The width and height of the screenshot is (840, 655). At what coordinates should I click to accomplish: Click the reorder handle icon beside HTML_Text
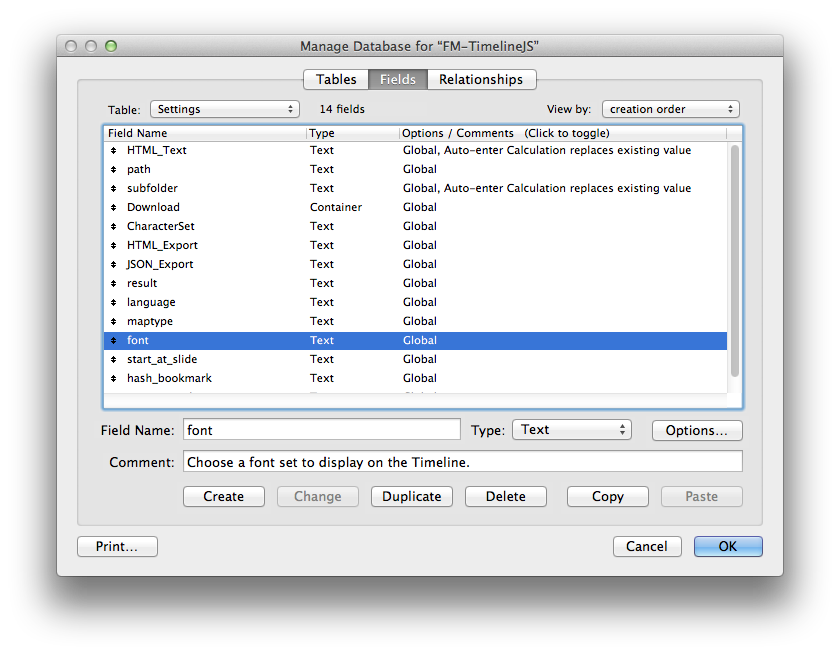click(x=114, y=151)
